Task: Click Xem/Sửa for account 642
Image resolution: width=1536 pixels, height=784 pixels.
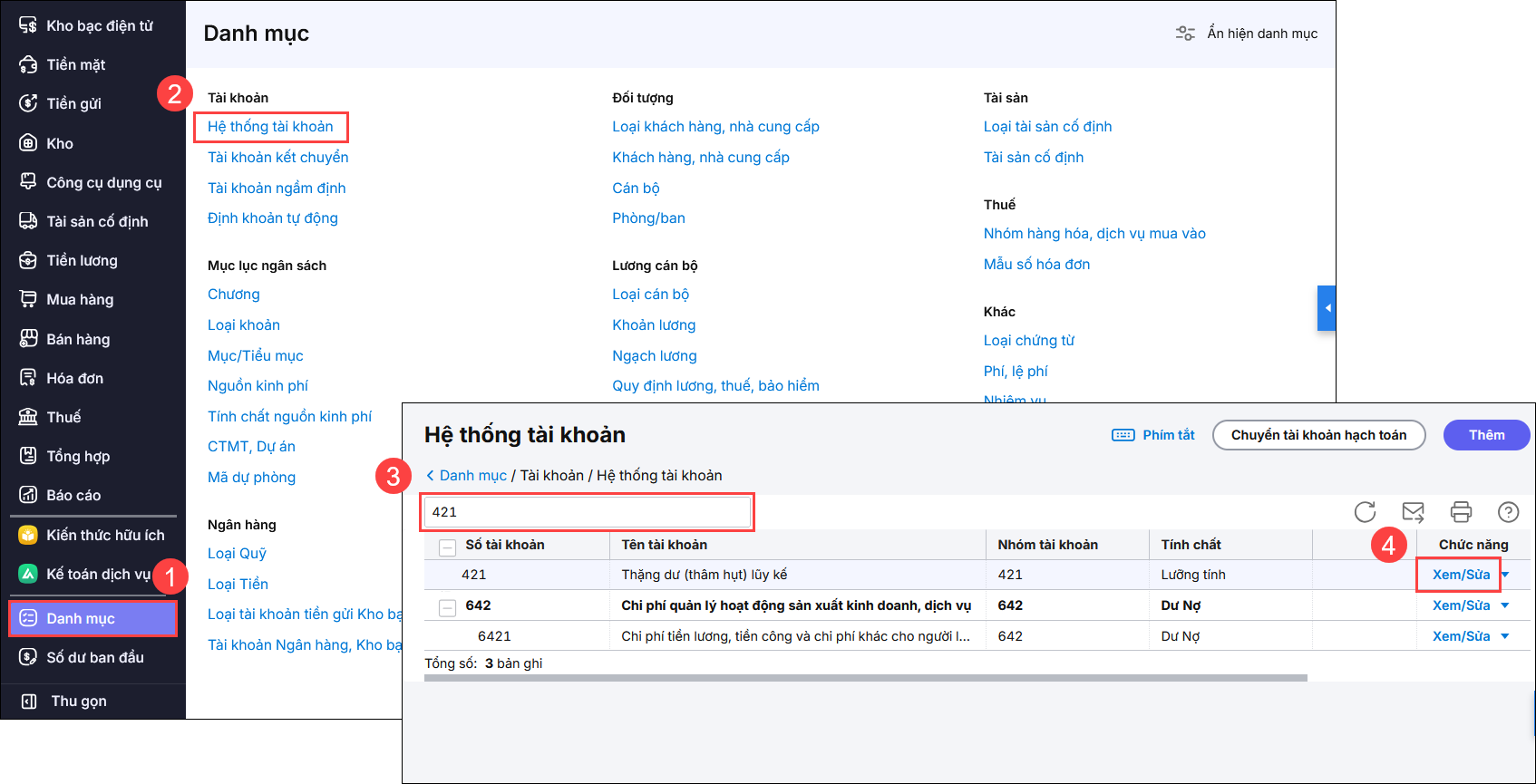Action: click(1461, 605)
